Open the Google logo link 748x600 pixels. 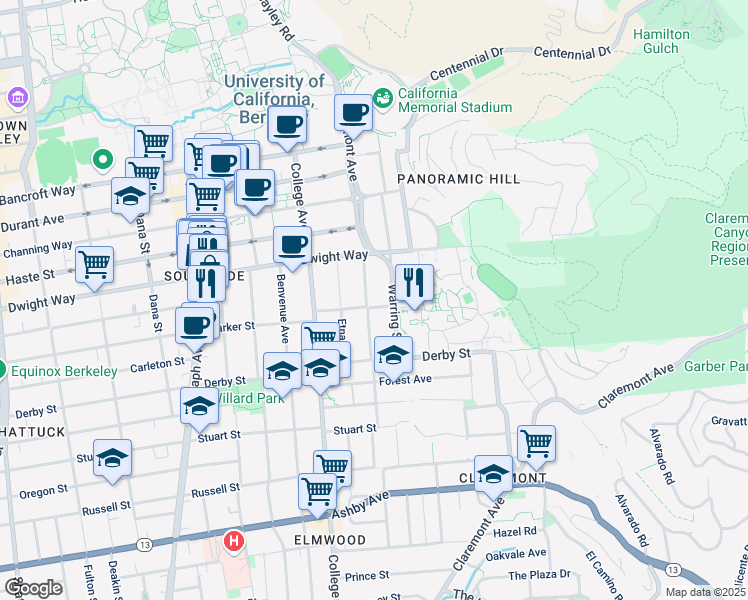[33, 588]
